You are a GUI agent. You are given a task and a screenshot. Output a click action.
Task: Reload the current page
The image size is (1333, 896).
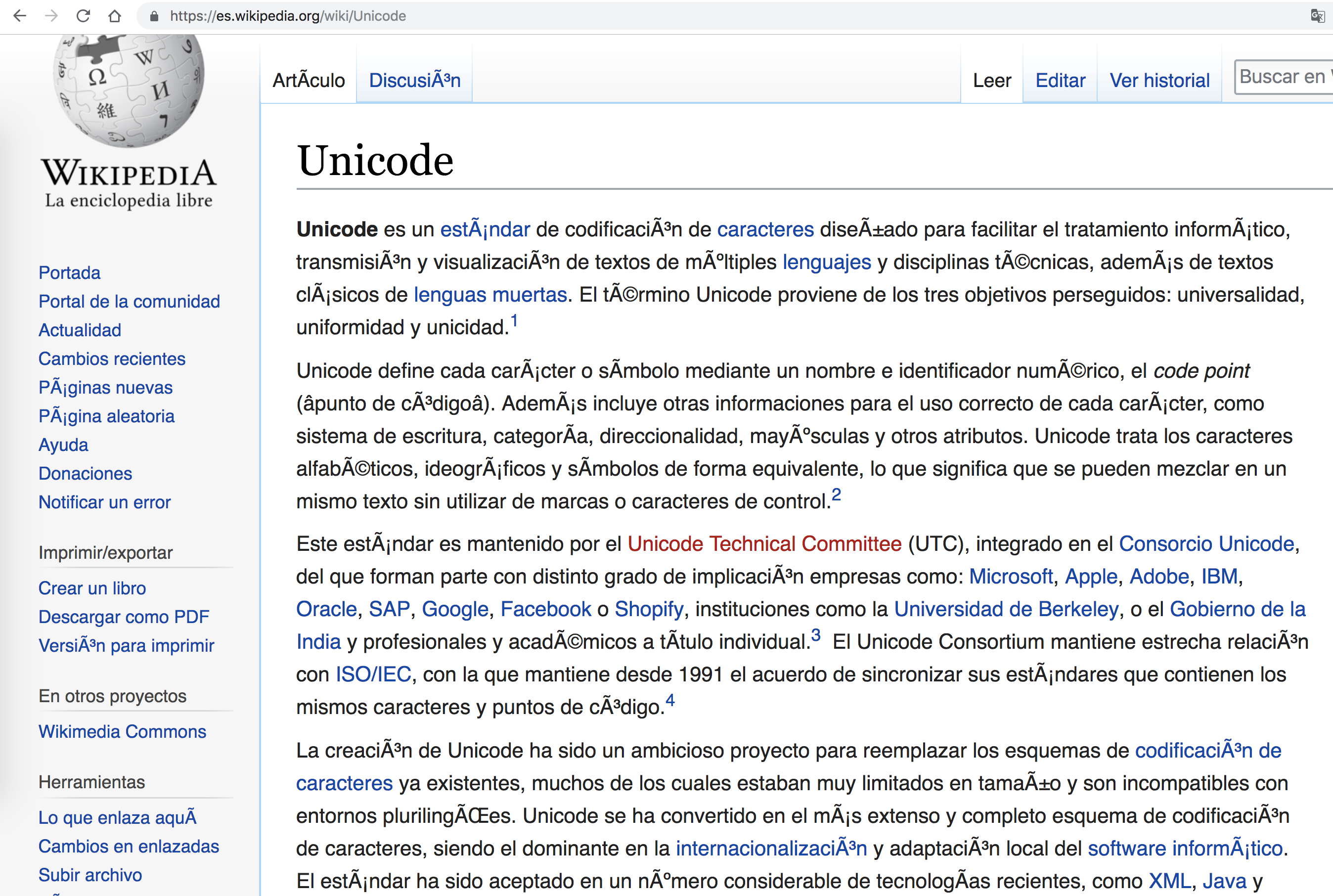click(x=84, y=16)
